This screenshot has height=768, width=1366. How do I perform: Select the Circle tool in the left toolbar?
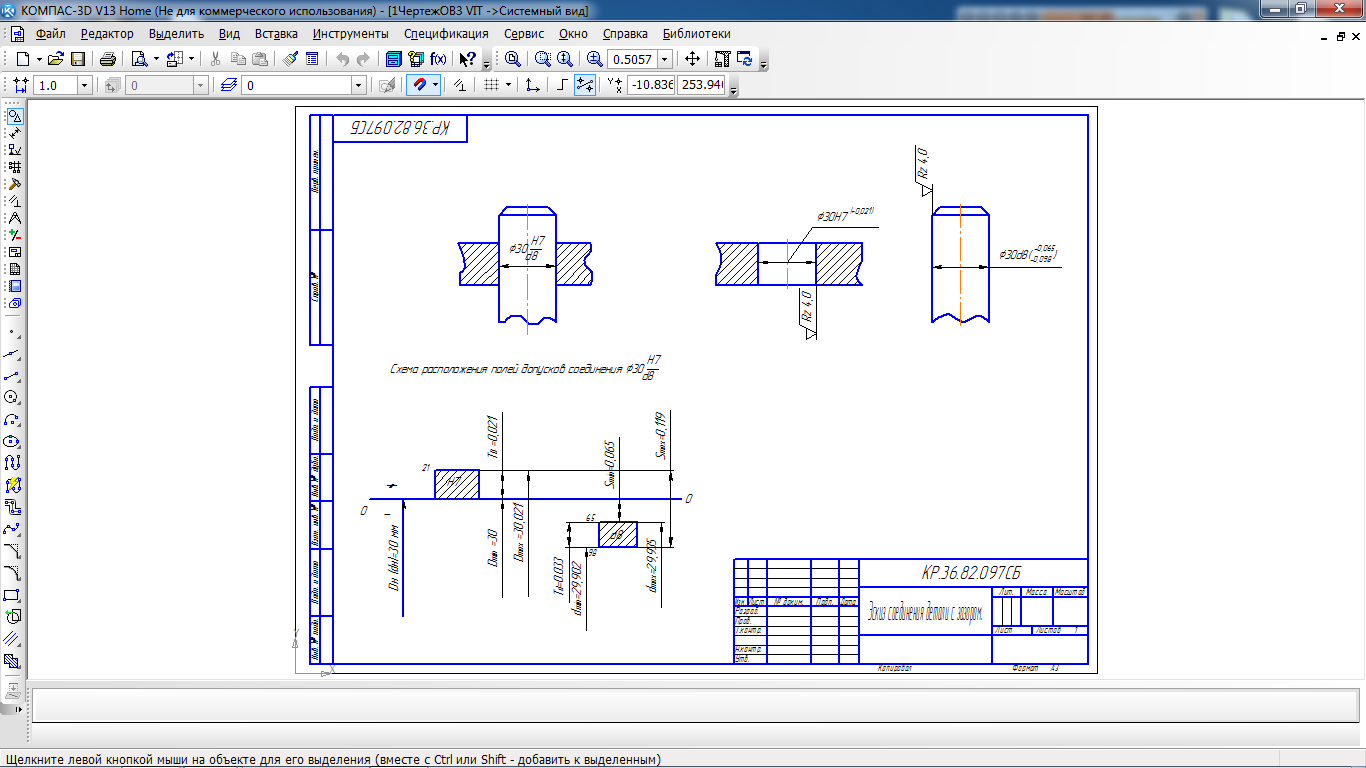click(x=12, y=397)
